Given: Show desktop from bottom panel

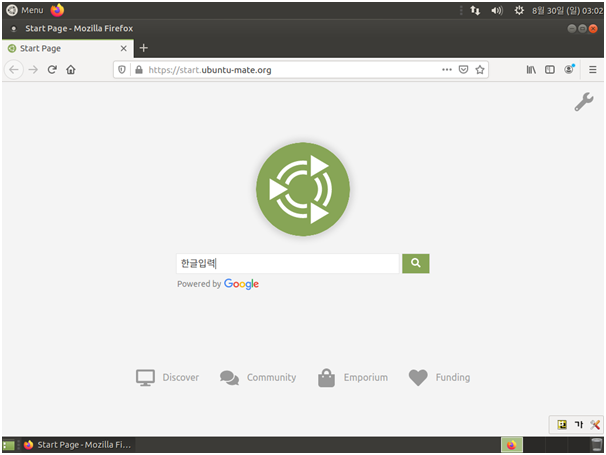Looking at the screenshot, I should [x=9, y=445].
